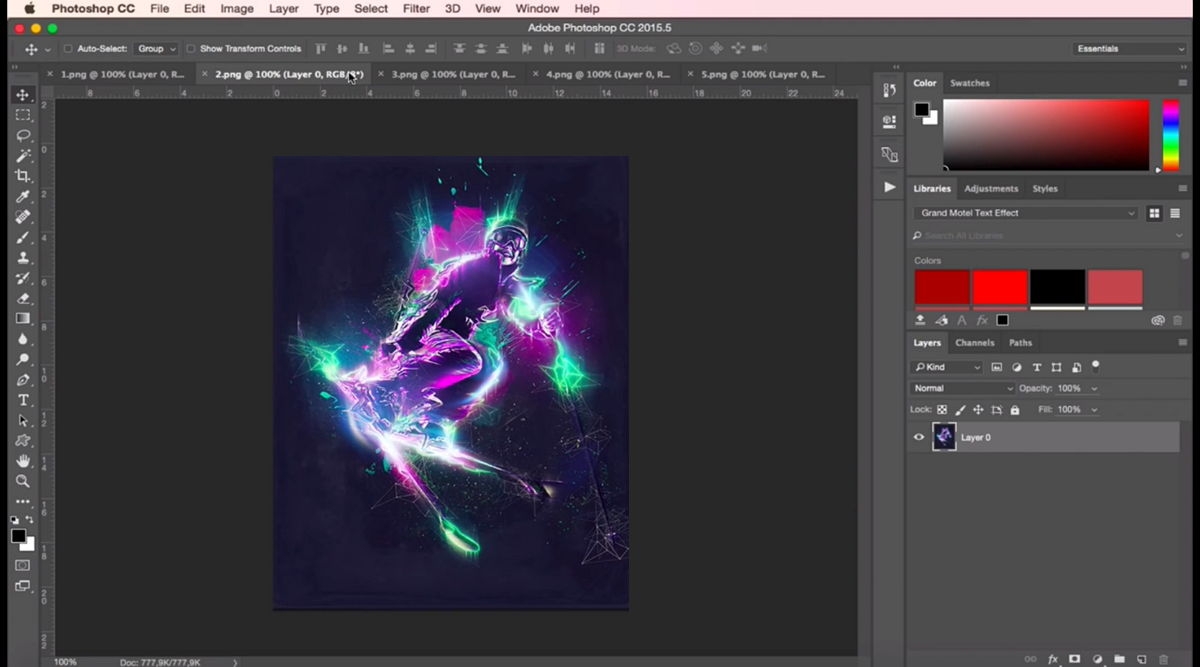
Task: Open the Normal blend mode dropdown
Action: coord(962,388)
